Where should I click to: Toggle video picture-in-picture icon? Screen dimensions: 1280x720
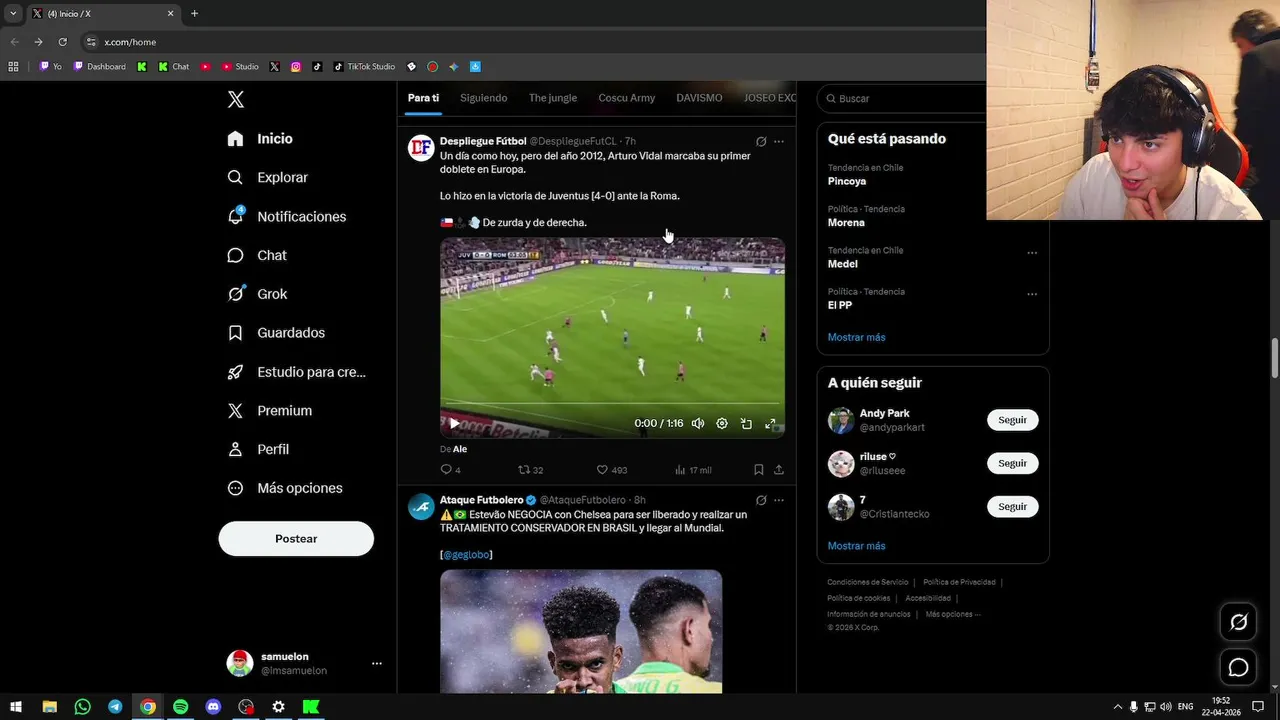click(x=746, y=424)
